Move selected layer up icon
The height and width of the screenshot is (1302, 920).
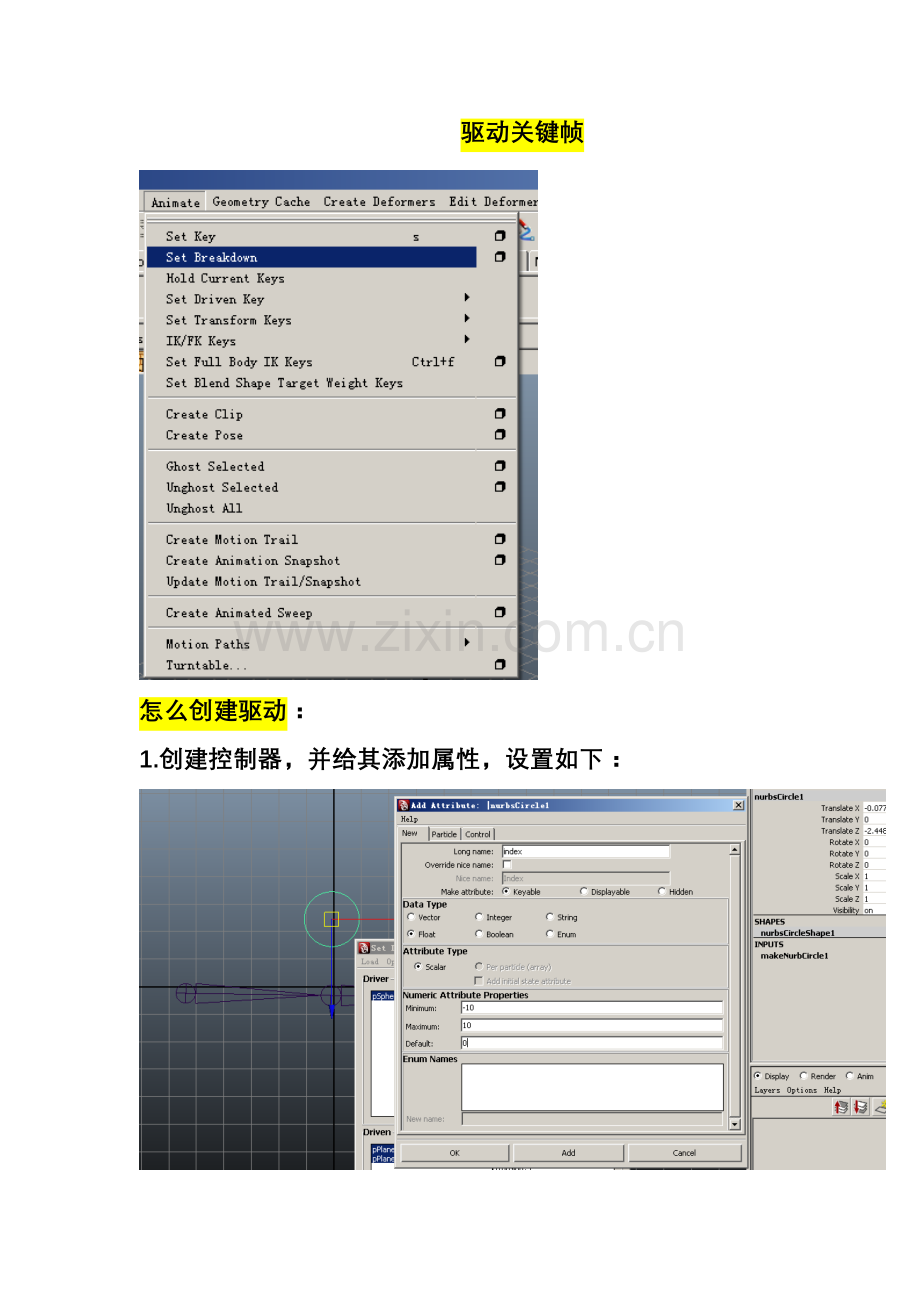(841, 1107)
